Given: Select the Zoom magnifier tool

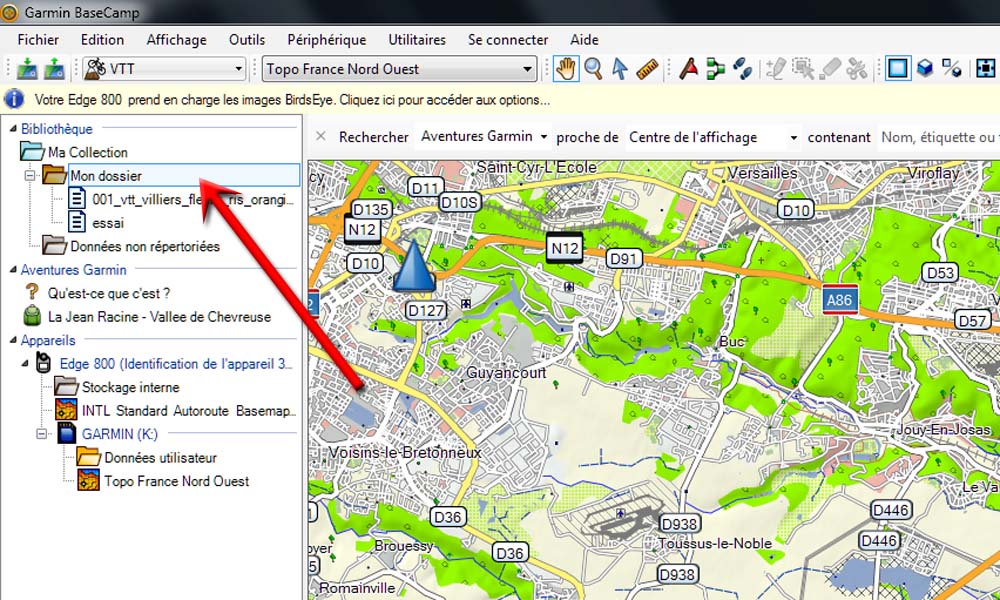Looking at the screenshot, I should pos(593,68).
